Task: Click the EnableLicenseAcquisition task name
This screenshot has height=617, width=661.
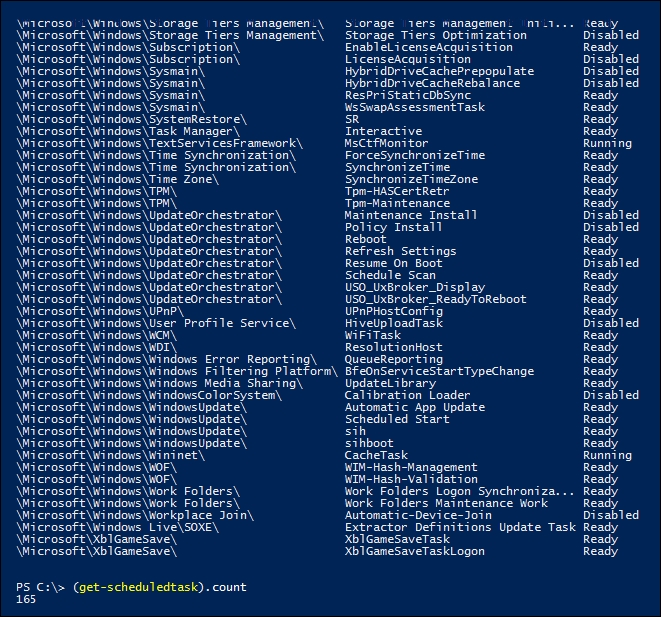Action: [x=429, y=47]
